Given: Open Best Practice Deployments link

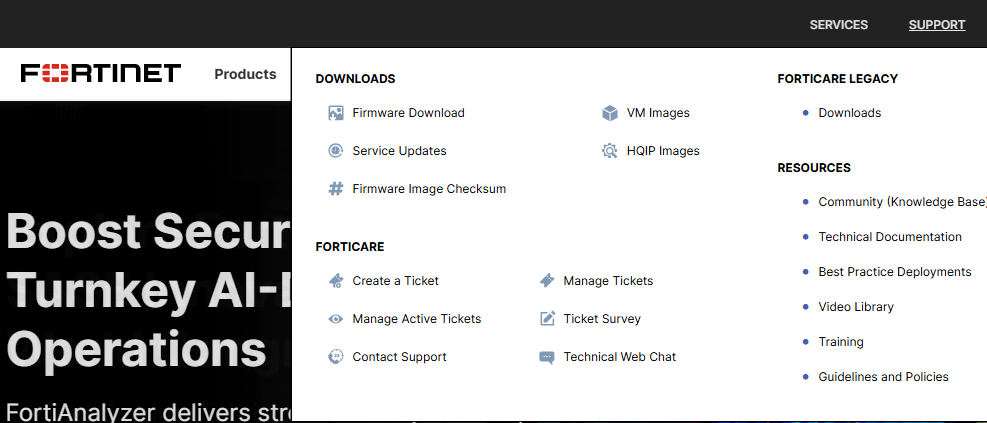Looking at the screenshot, I should point(894,272).
